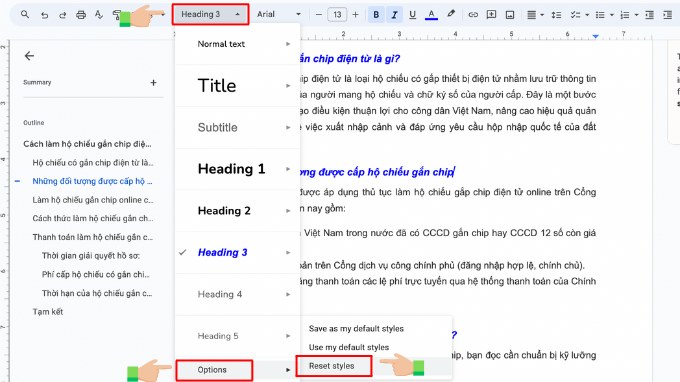Screen dimensions: 680x382
Task: Go to outline item Phí cấp hộ chiếu
Action: pos(95,274)
